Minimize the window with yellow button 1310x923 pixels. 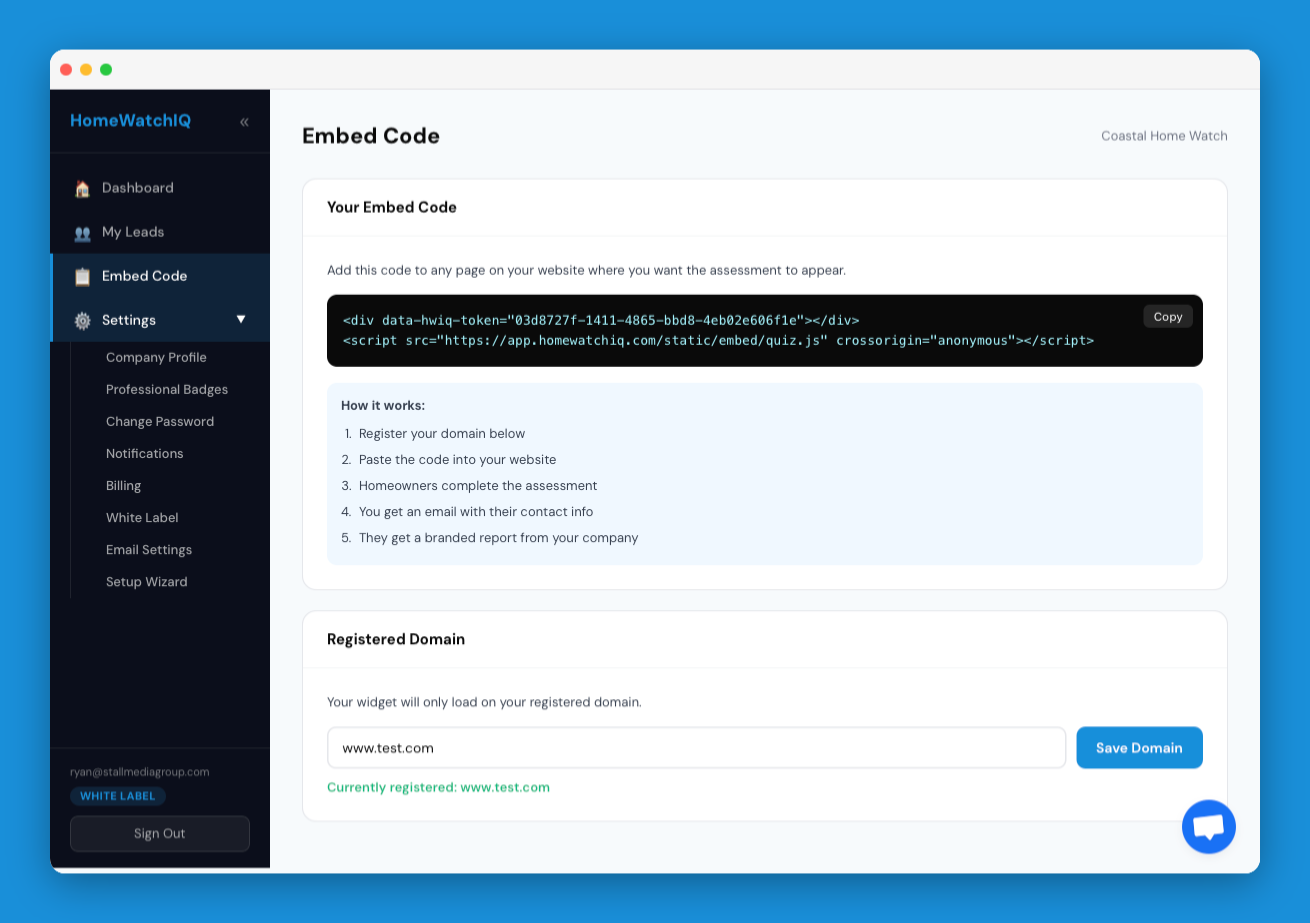[x=86, y=69]
